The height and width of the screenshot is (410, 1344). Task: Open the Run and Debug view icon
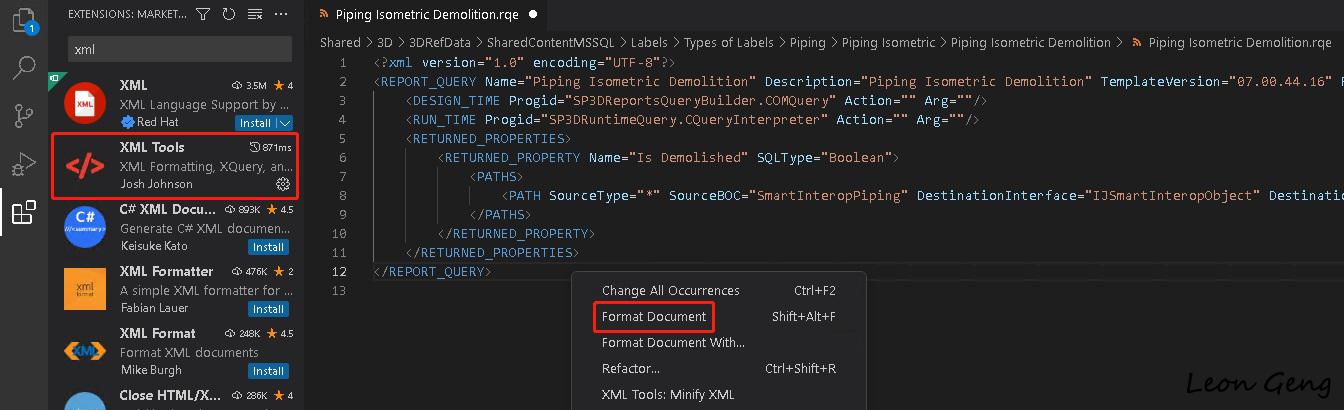[x=24, y=163]
